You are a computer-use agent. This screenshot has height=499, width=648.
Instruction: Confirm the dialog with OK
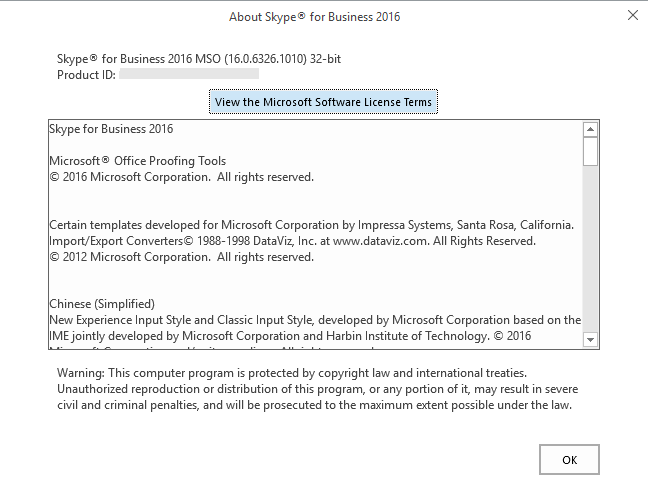click(569, 460)
